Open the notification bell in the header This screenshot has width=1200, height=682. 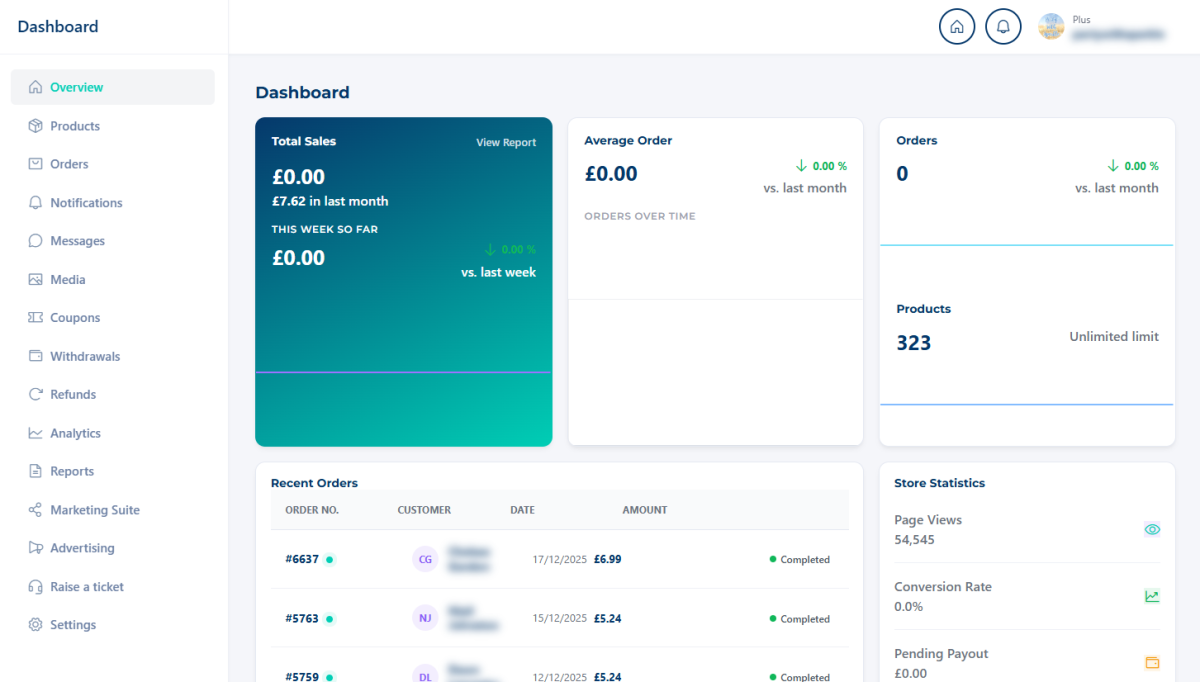(1003, 27)
